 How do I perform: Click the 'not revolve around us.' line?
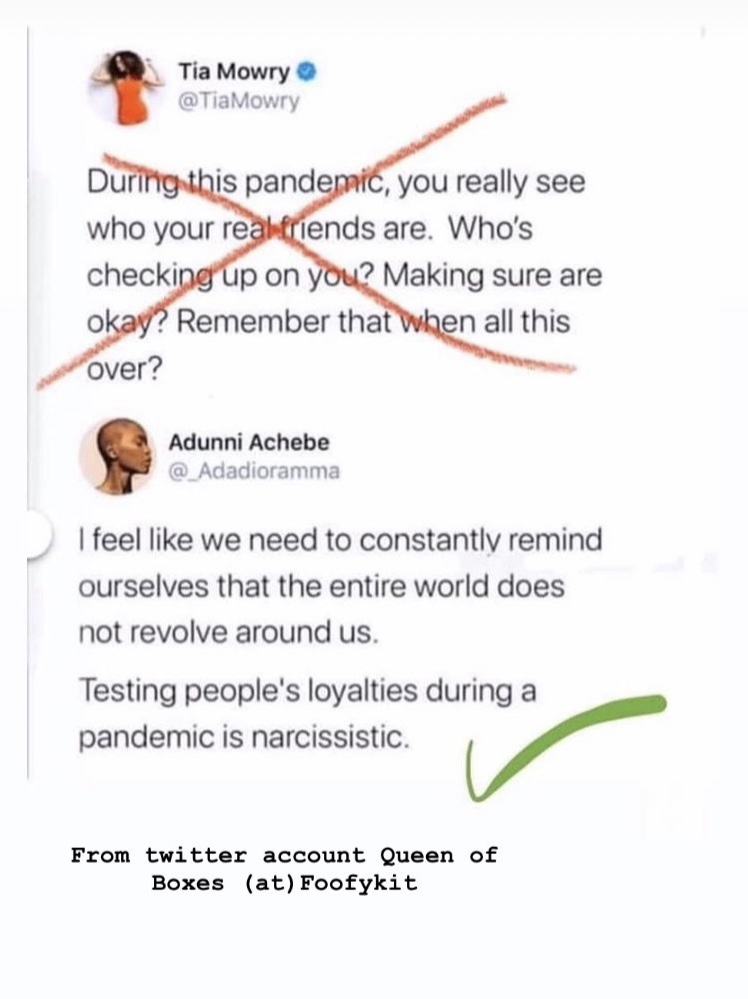(228, 632)
